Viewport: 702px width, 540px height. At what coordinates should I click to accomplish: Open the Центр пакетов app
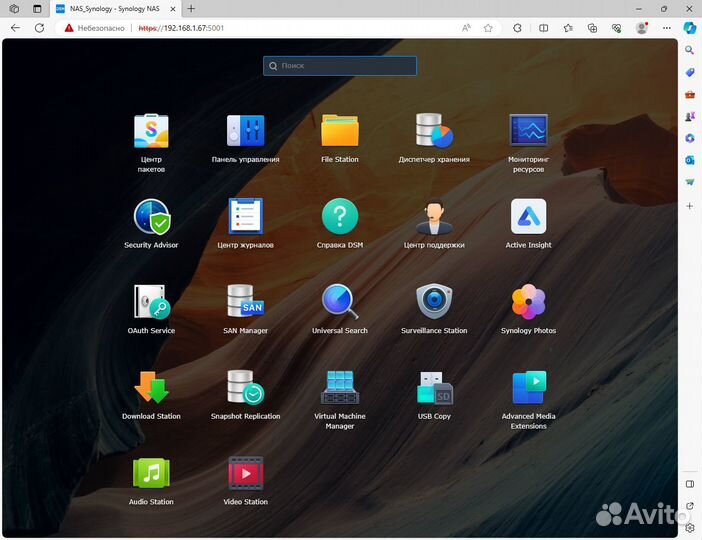click(151, 131)
